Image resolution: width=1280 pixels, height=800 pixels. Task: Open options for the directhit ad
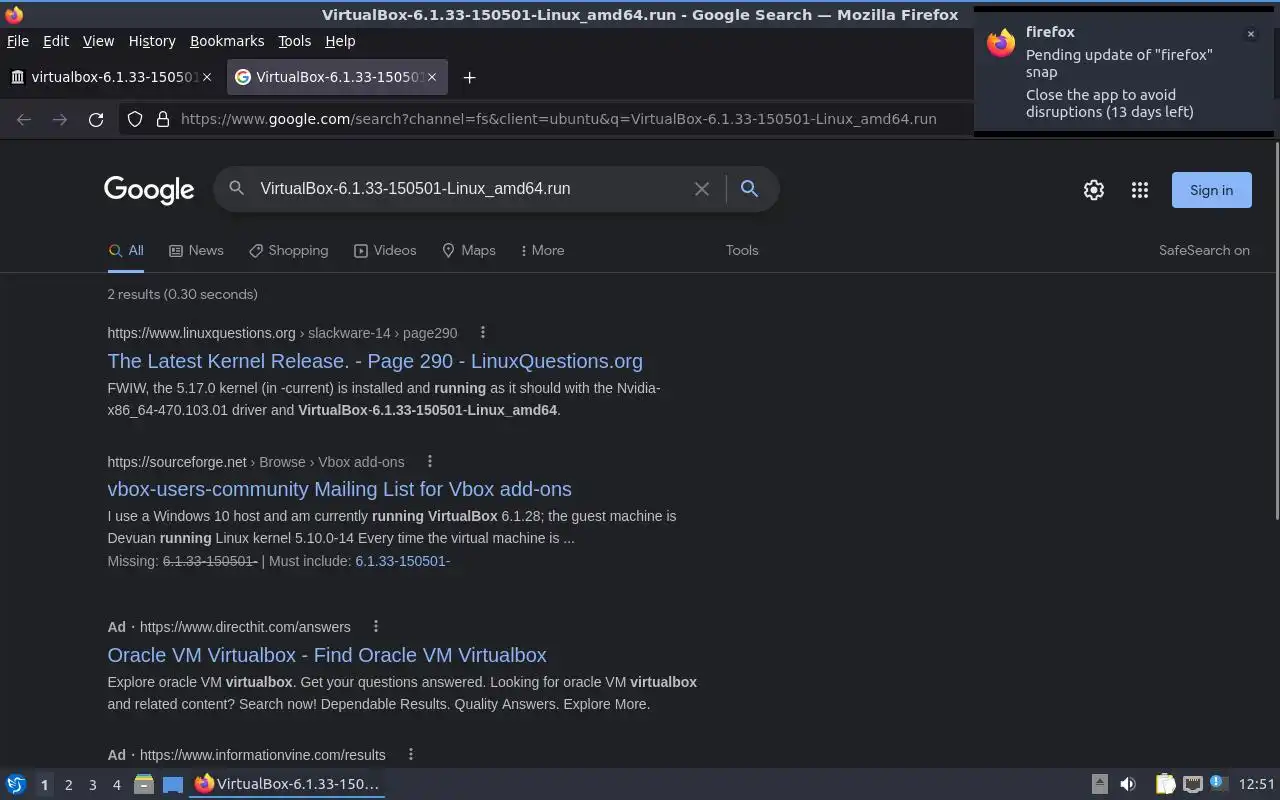click(376, 626)
